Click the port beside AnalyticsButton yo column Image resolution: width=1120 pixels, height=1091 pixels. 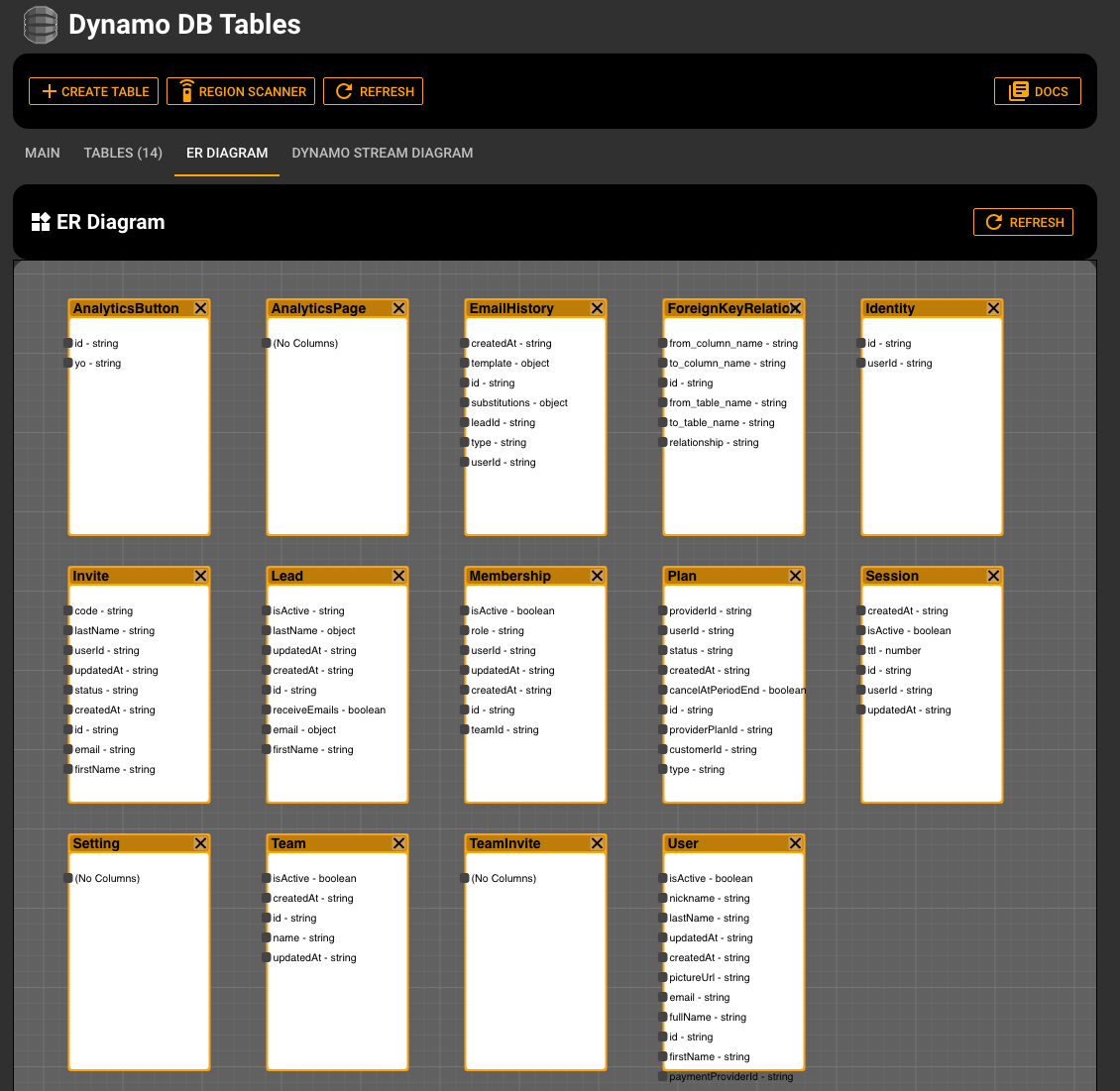[x=67, y=364]
